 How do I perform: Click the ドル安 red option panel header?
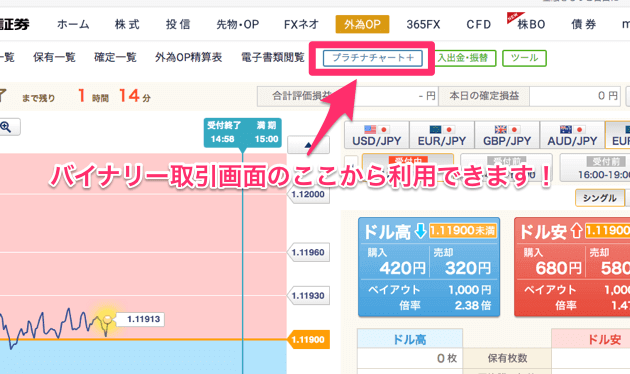(x=573, y=231)
